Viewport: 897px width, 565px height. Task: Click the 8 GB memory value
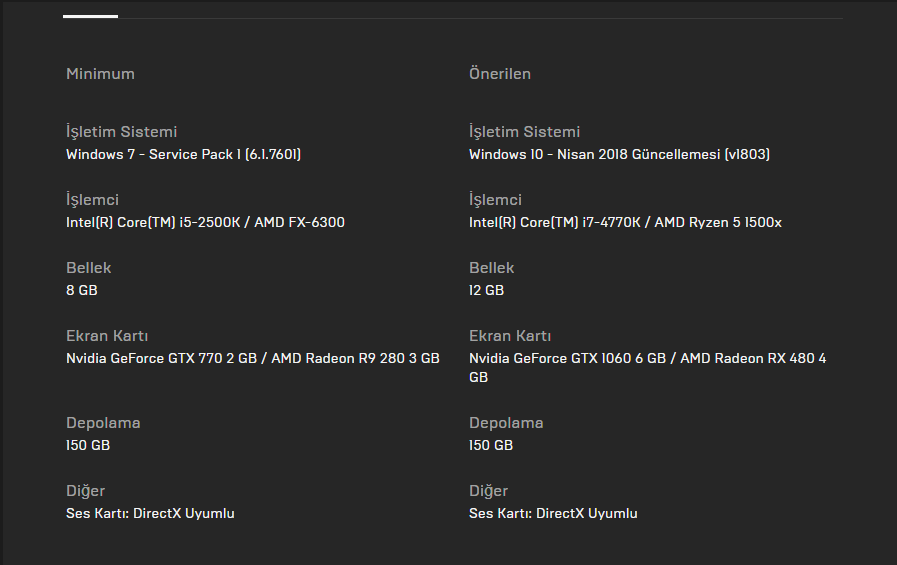coord(82,290)
